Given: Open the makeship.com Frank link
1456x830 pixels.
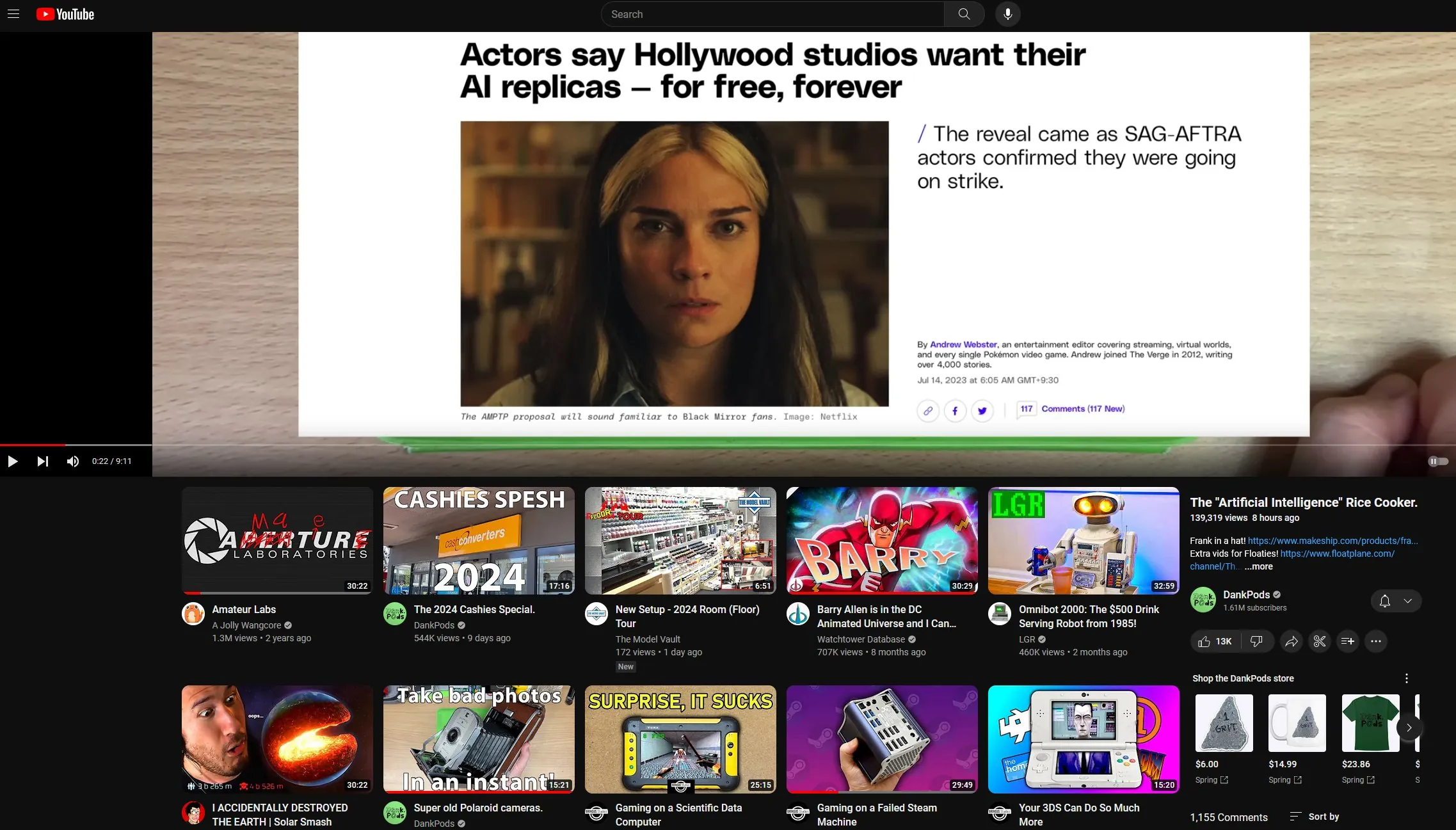Looking at the screenshot, I should [1332, 541].
